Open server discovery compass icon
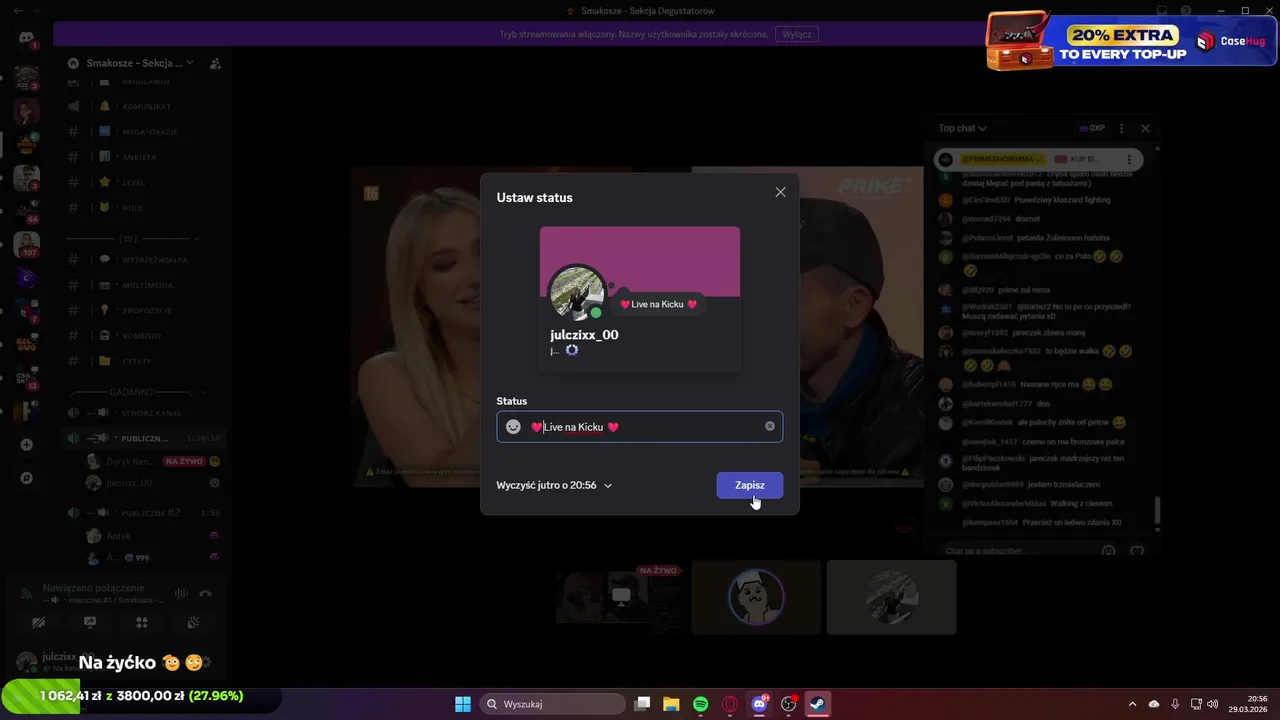 pos(26,478)
